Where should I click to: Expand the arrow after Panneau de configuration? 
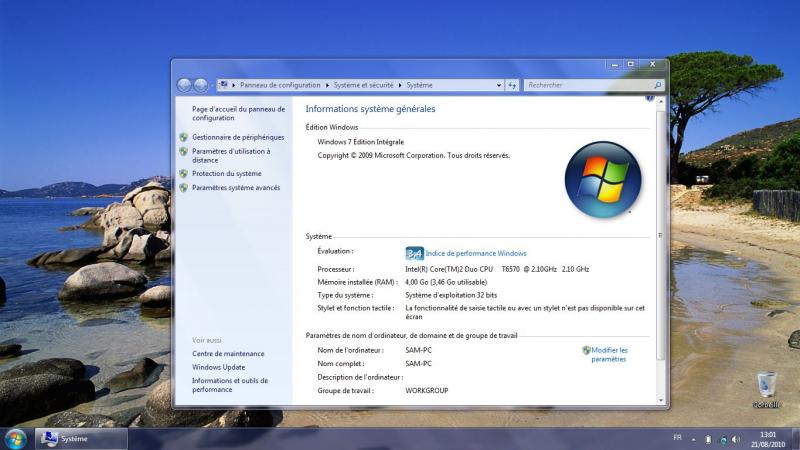pos(327,86)
